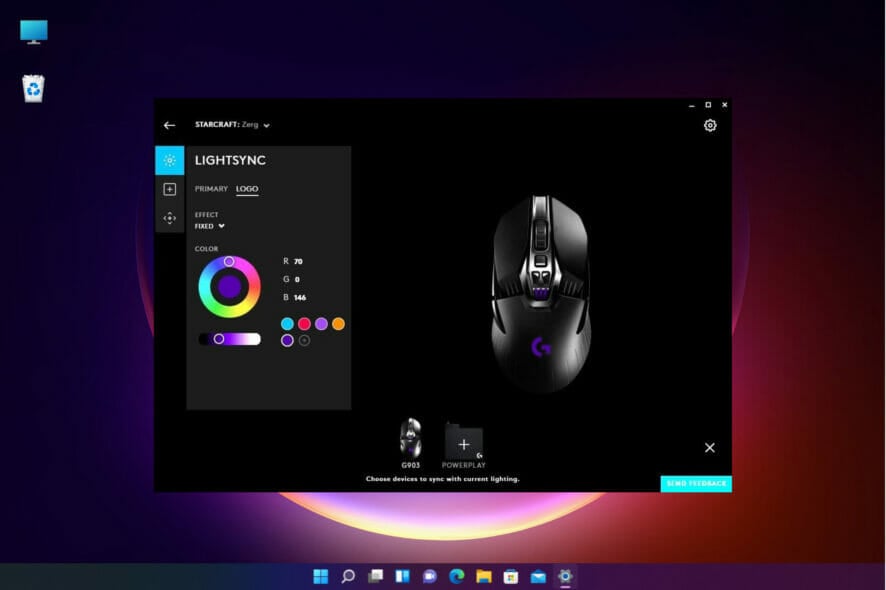This screenshot has height=590, width=886.
Task: Open the STARCRAFT: Zerg profile dropdown
Action: pyautogui.click(x=231, y=123)
